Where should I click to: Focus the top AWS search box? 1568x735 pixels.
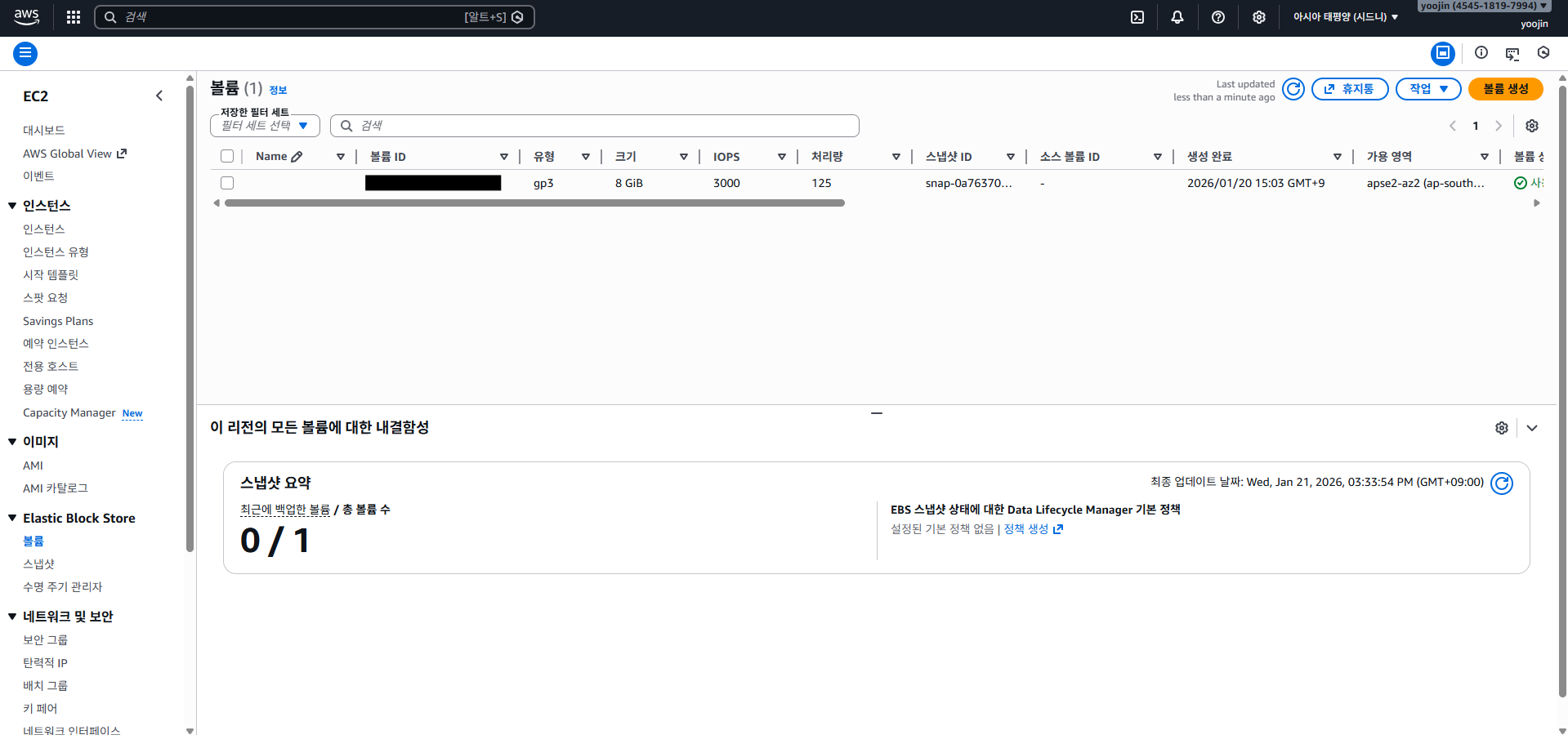(x=315, y=17)
